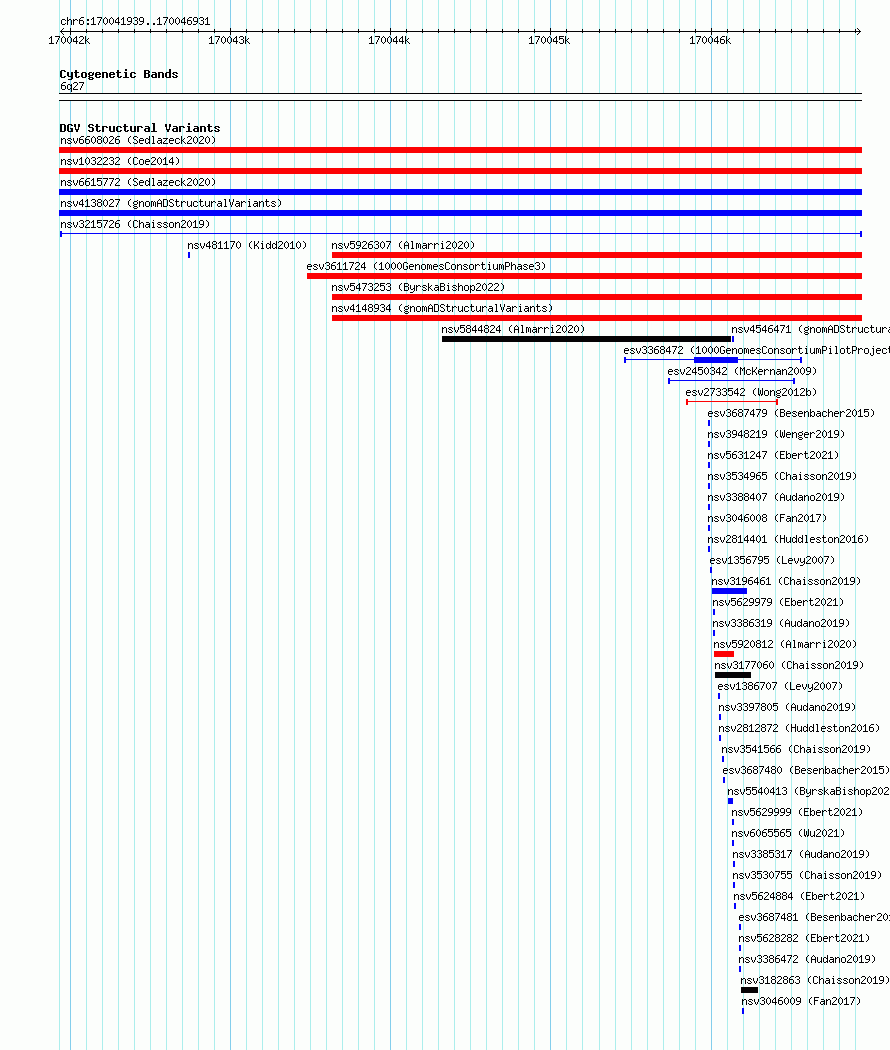Select variant nsv3386319 (Audano2019)
The height and width of the screenshot is (1050, 890).
coord(781,623)
